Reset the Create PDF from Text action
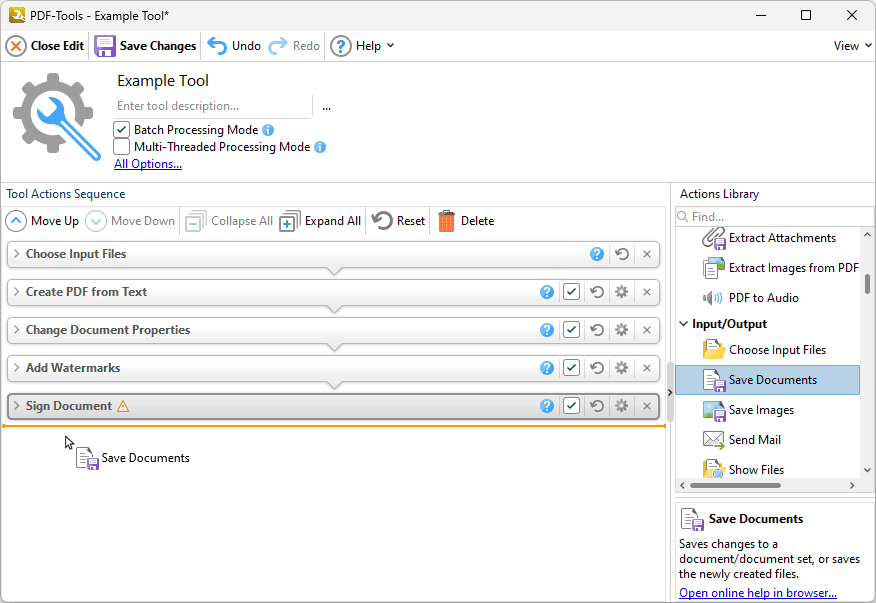 [597, 292]
